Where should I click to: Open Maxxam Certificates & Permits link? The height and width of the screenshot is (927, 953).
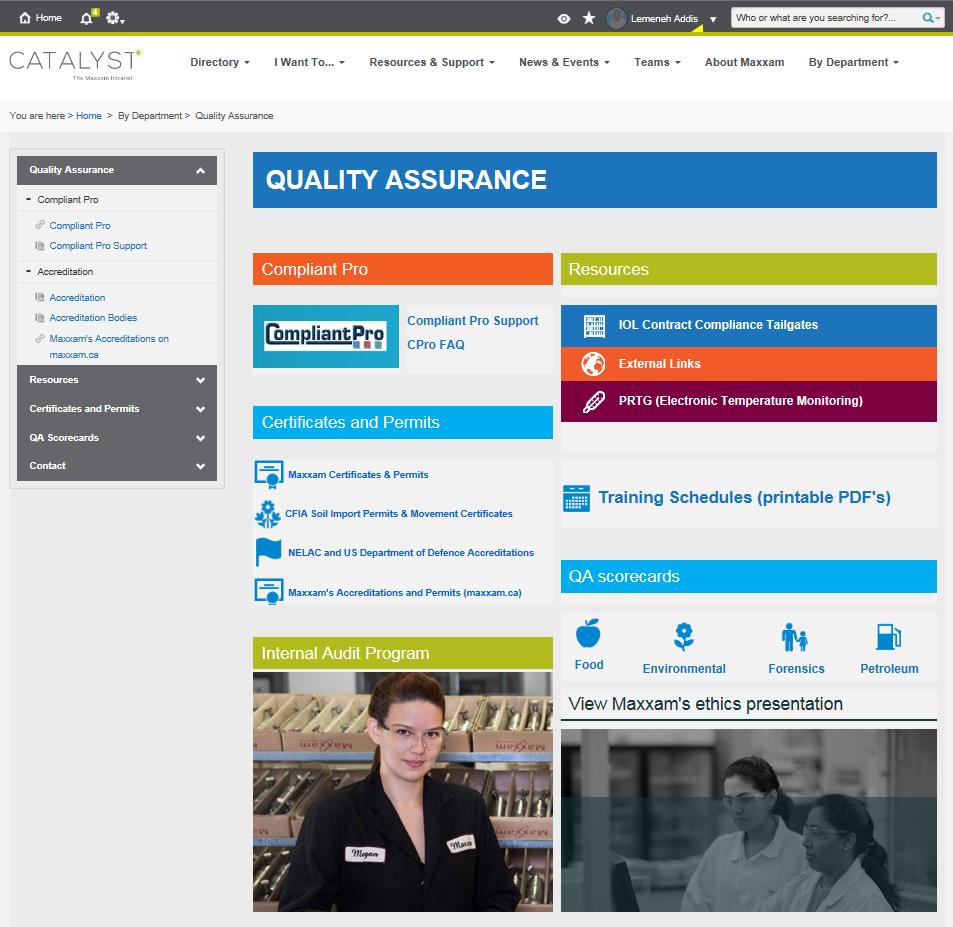pos(358,475)
